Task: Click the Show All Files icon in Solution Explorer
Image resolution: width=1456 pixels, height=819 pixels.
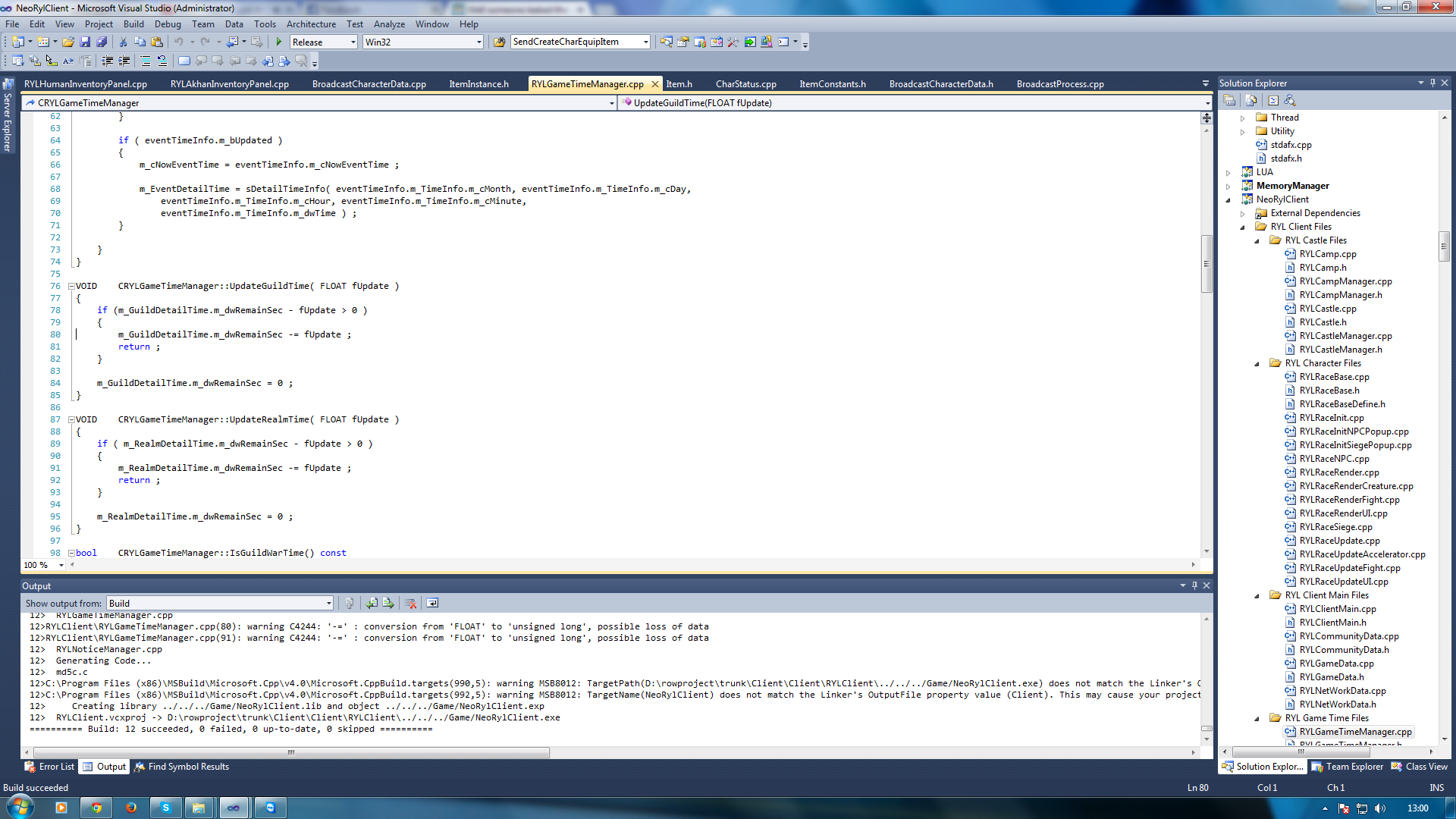Action: click(x=1251, y=100)
